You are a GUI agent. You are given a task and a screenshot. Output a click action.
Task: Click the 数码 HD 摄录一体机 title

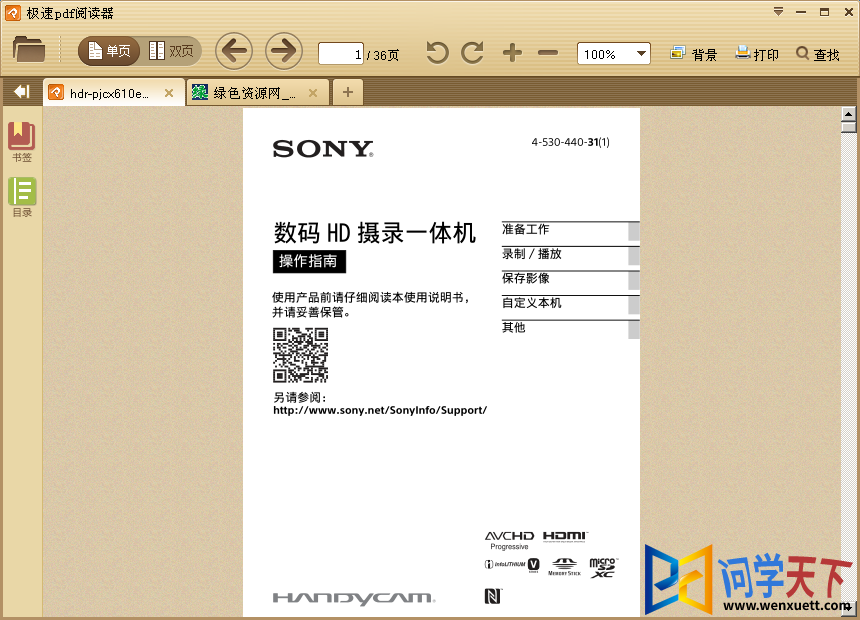click(375, 233)
